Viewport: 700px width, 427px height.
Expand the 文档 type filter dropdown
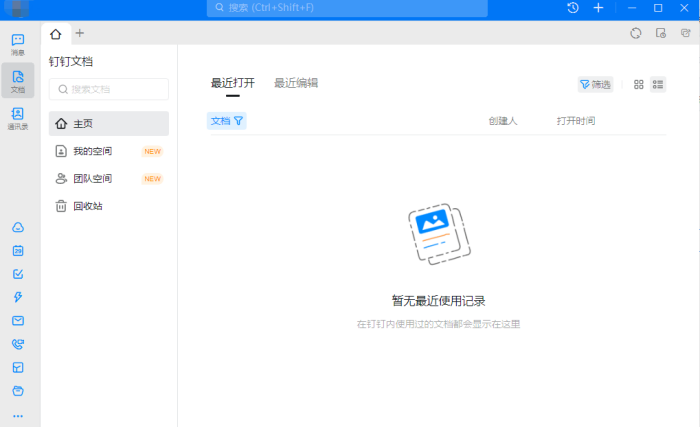click(227, 121)
